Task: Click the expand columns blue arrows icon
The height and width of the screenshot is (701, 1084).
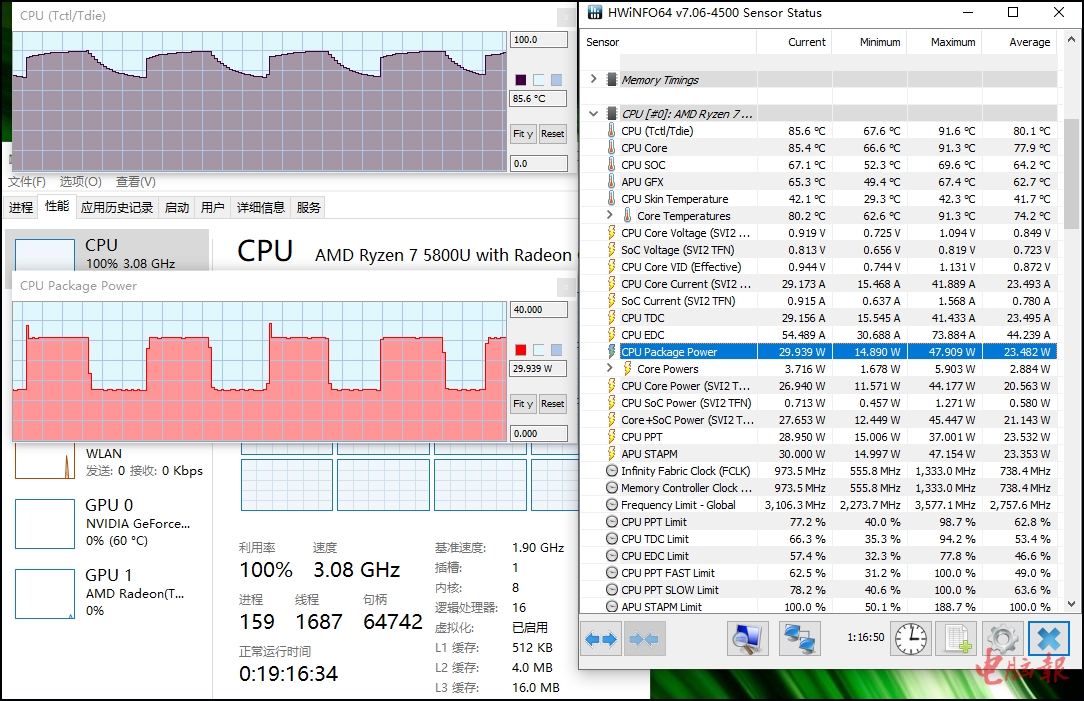Action: [x=601, y=639]
